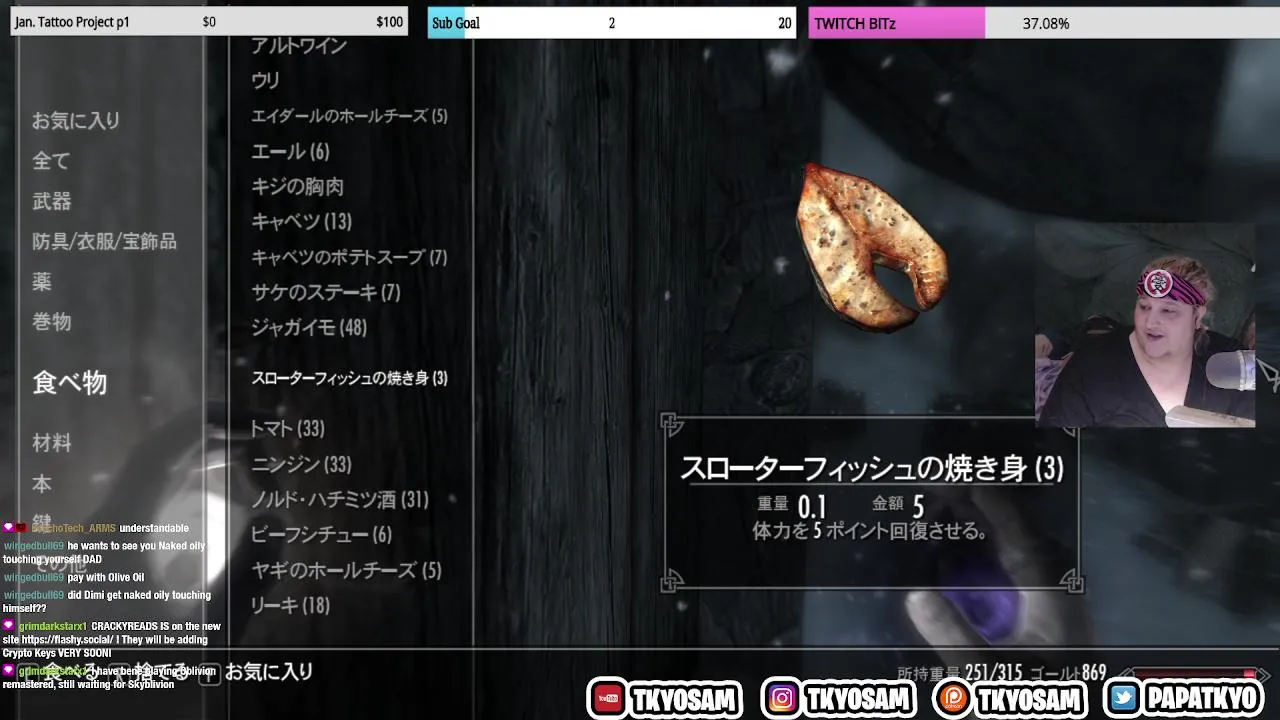The width and height of the screenshot is (1280, 720).
Task: Open the Patreon TKYOSAM icon
Action: pyautogui.click(x=952, y=699)
